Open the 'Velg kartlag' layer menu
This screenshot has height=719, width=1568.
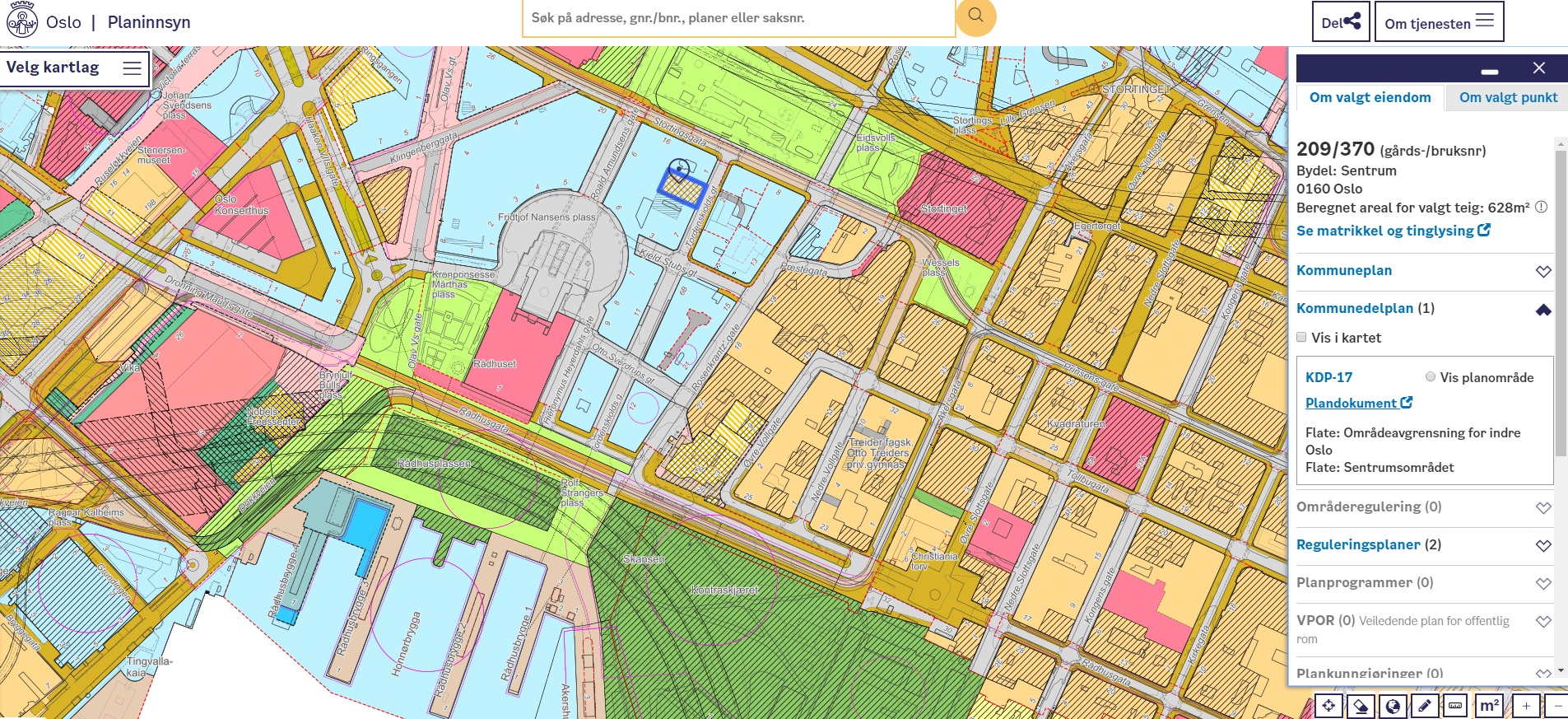[75, 68]
